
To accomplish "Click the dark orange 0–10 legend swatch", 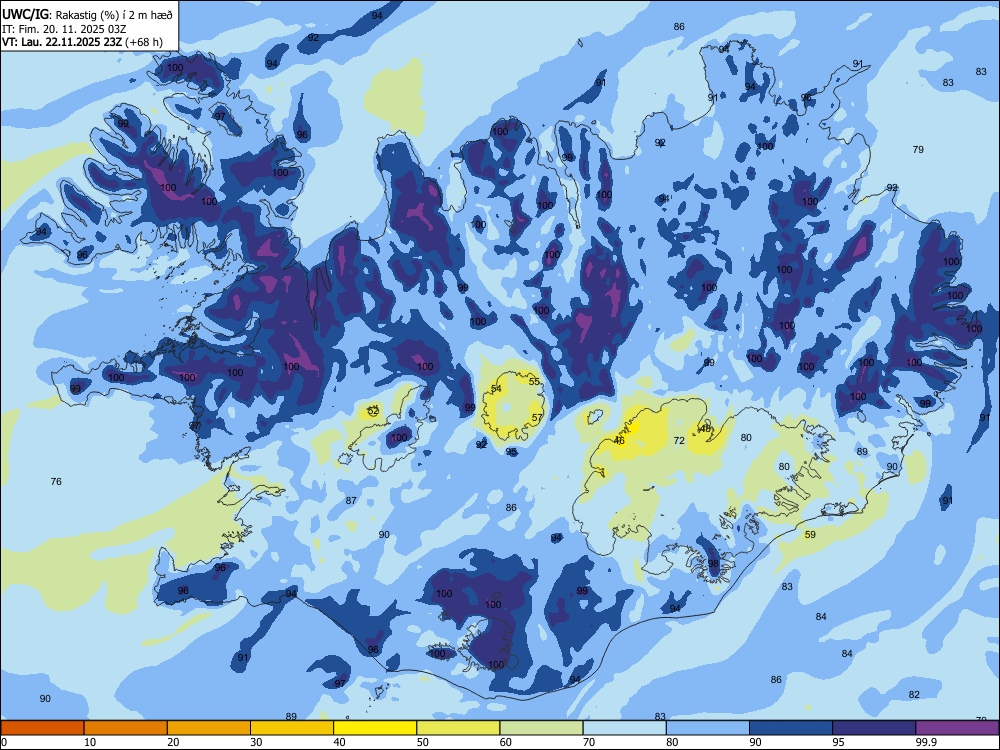I will click(x=42, y=728).
